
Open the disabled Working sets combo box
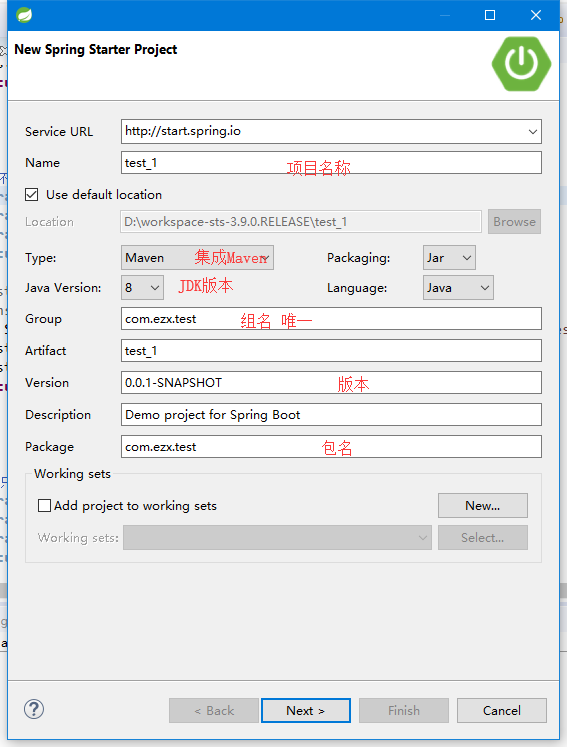coord(277,537)
